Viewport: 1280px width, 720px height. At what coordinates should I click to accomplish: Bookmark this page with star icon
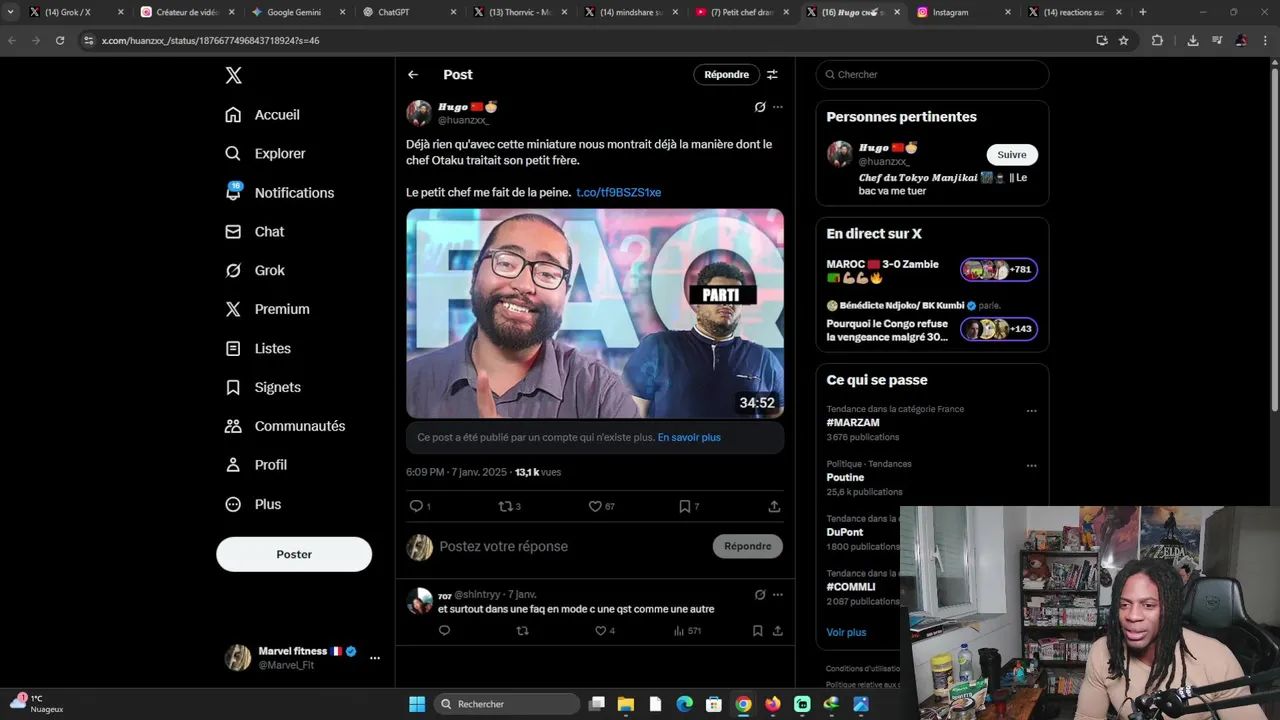[x=1124, y=41]
